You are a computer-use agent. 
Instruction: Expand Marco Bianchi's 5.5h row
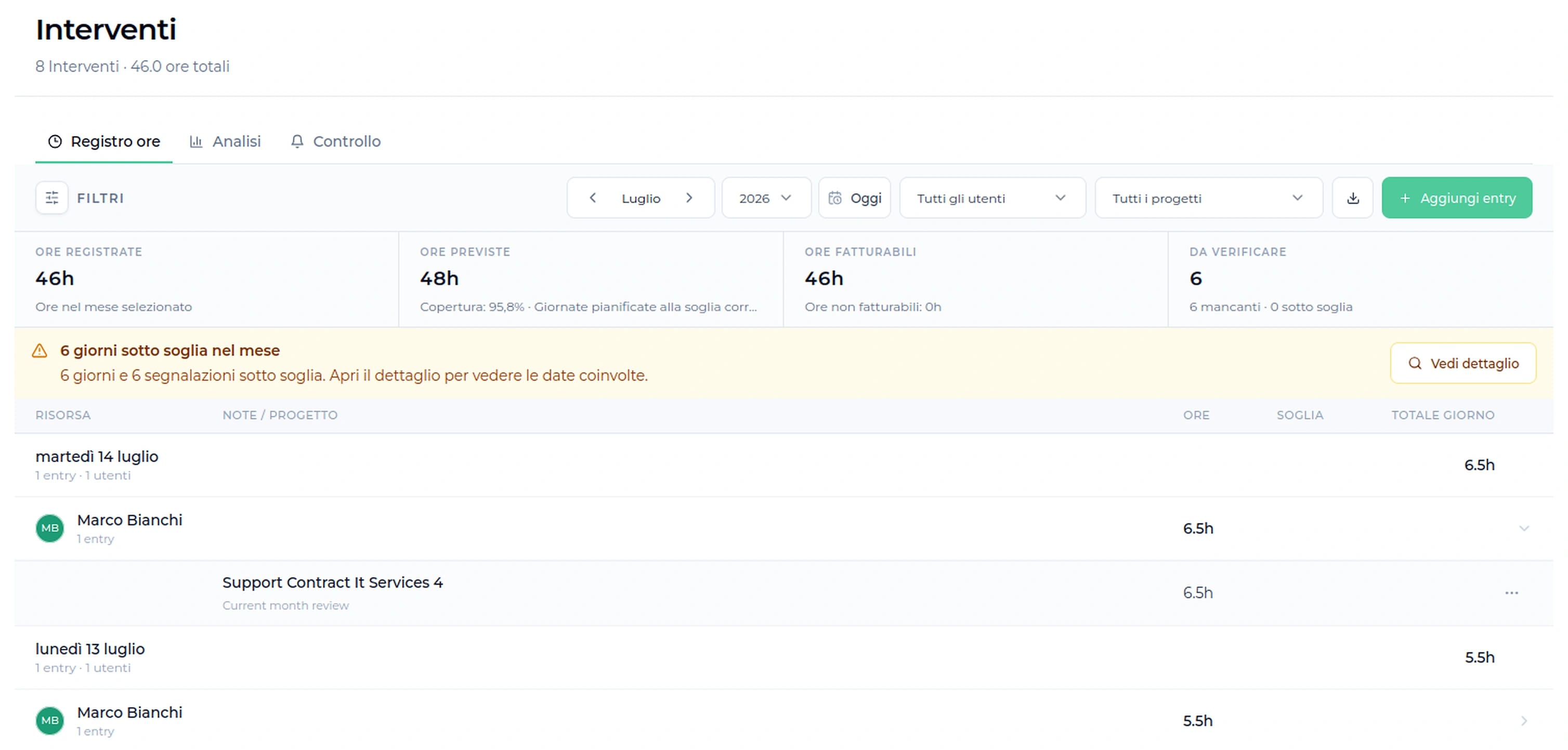[x=1524, y=721]
